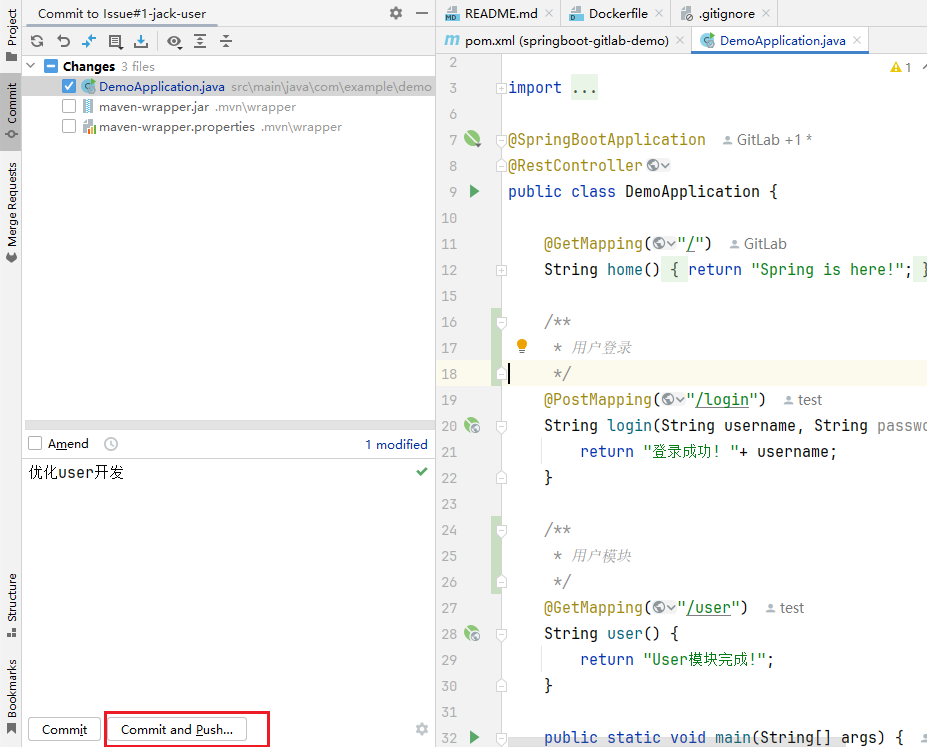Switch to the pom.xml editor tab

click(566, 40)
